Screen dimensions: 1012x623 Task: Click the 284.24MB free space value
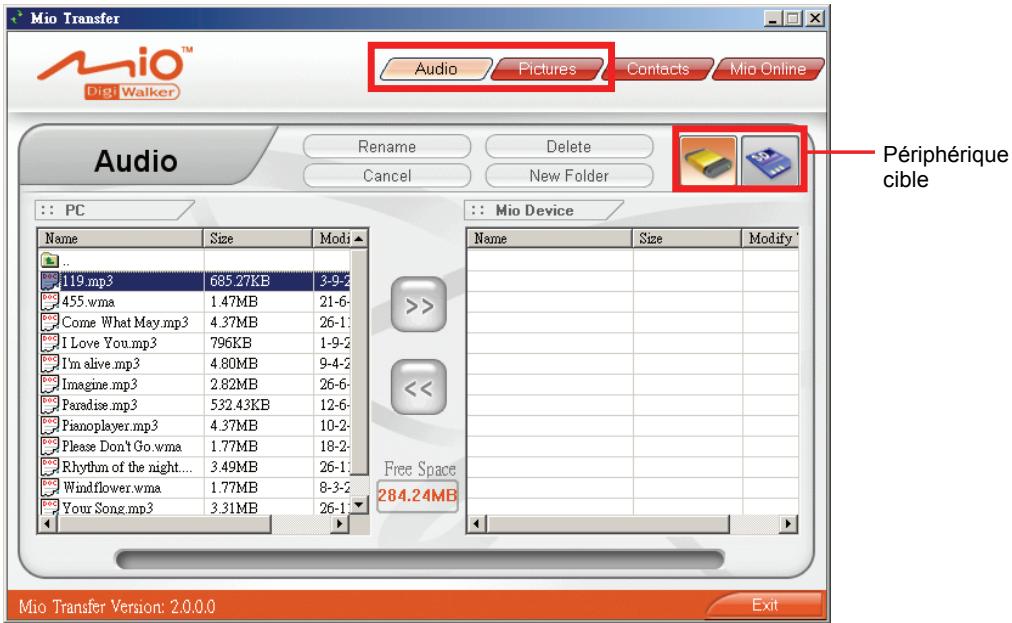coord(418,495)
